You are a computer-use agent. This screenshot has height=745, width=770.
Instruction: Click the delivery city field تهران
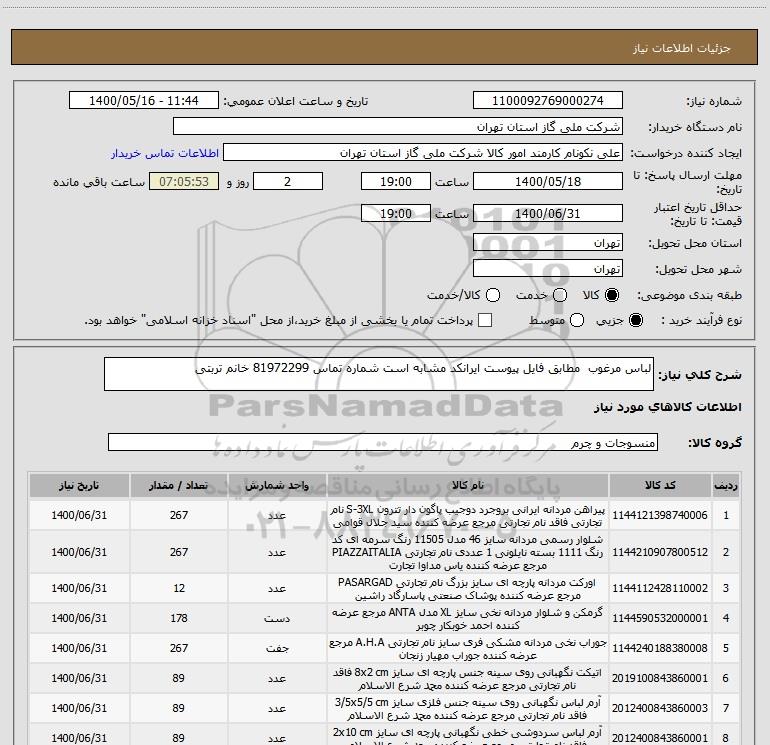point(548,269)
